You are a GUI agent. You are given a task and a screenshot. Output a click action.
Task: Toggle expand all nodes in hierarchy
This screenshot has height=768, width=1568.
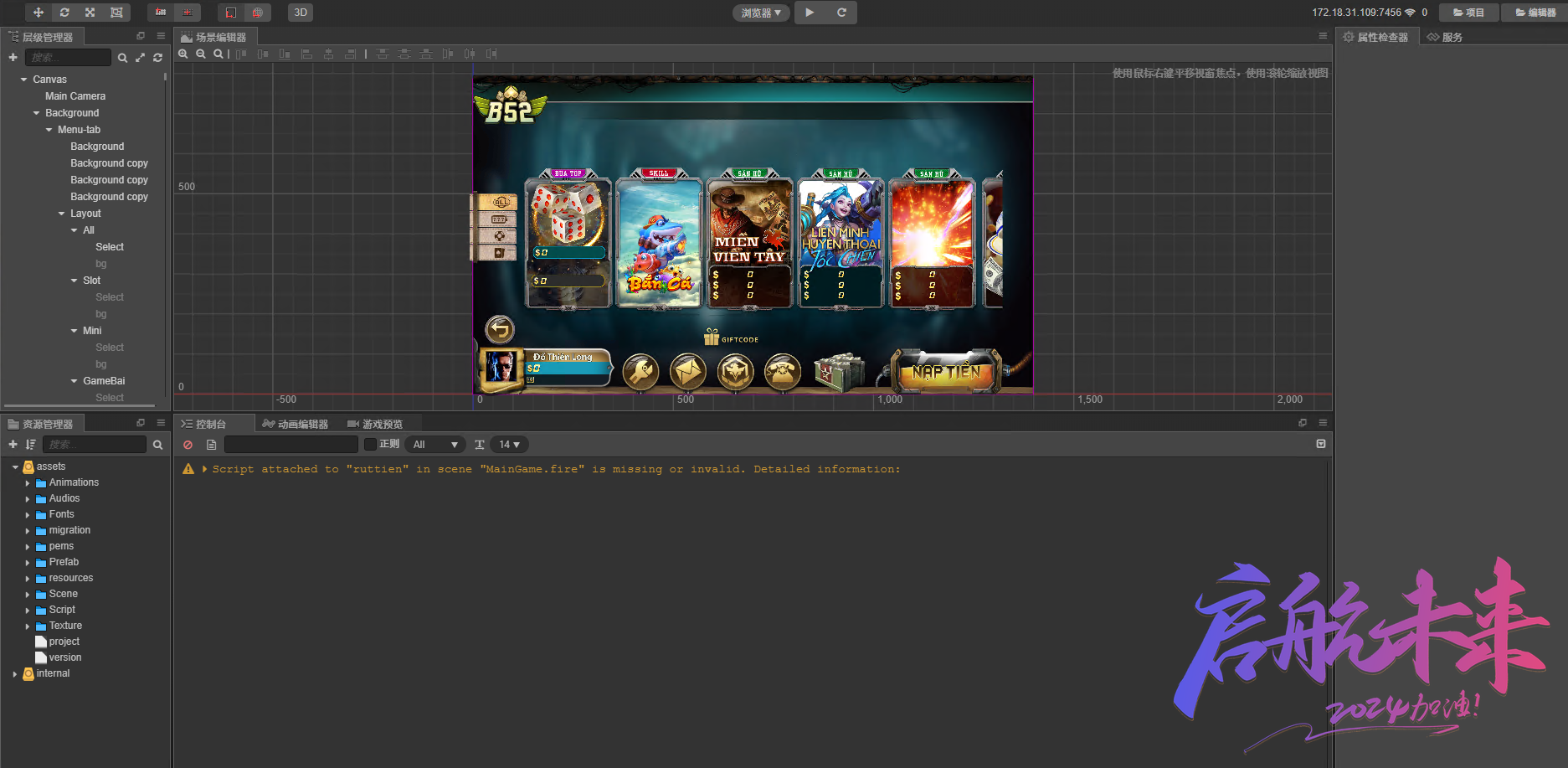pos(140,58)
